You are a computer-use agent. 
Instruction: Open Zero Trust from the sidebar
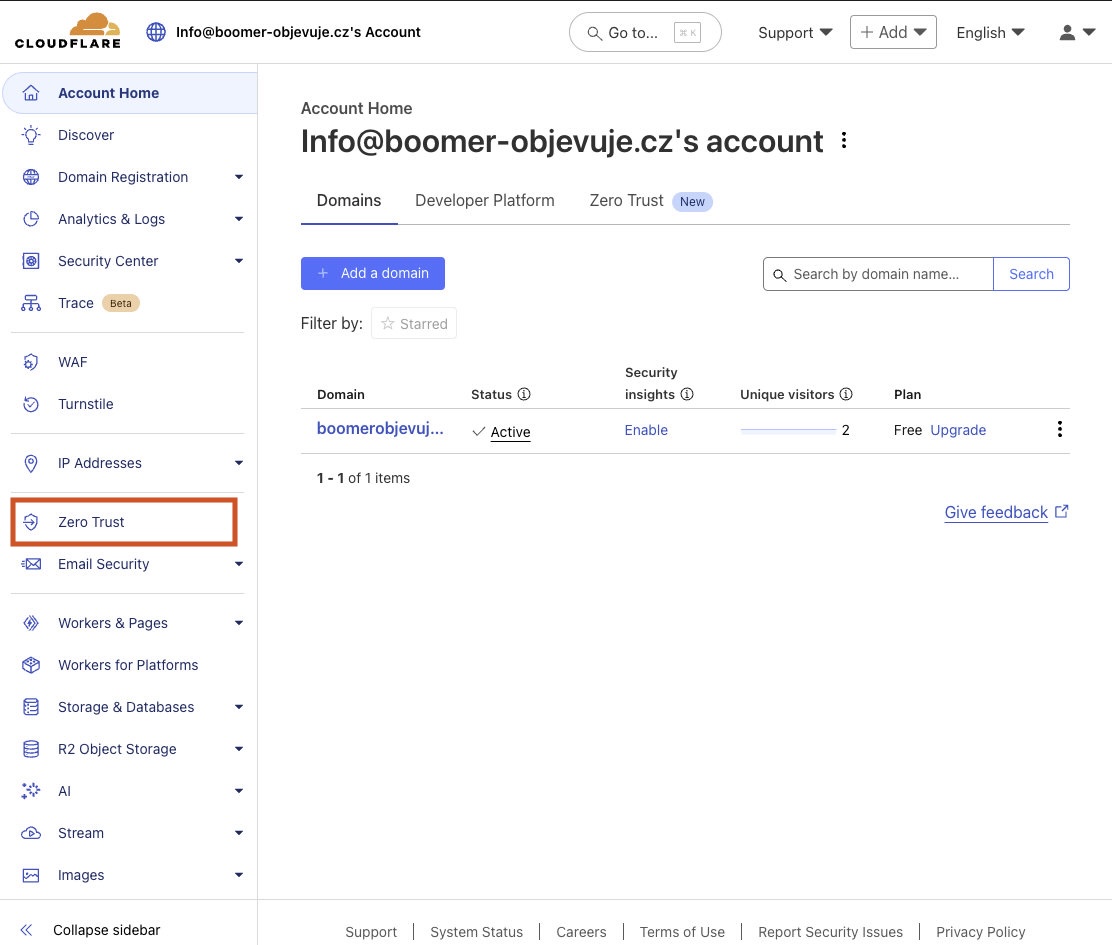coord(91,522)
